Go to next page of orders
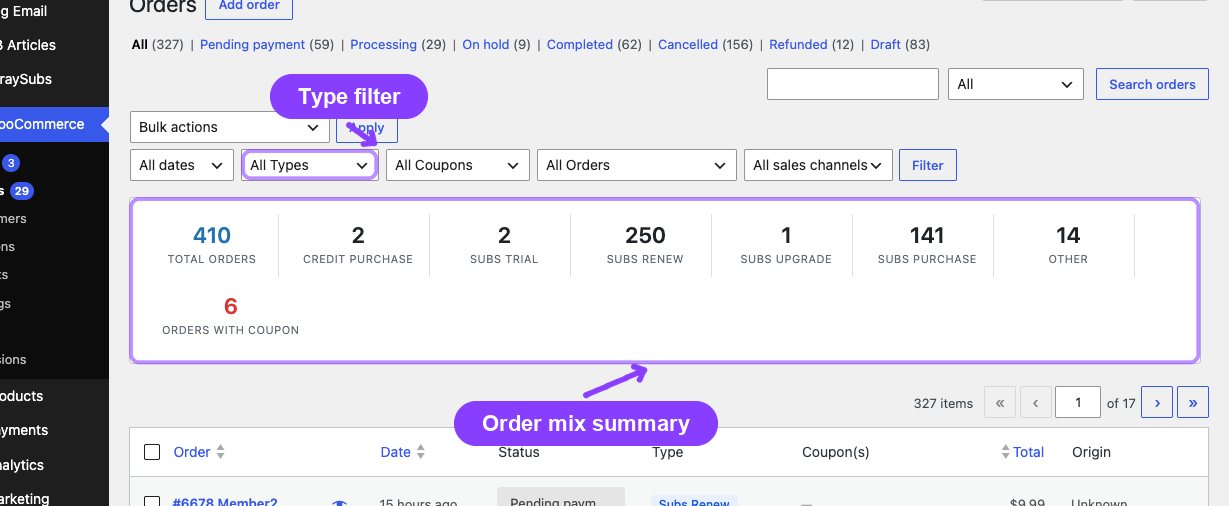 [x=1157, y=403]
